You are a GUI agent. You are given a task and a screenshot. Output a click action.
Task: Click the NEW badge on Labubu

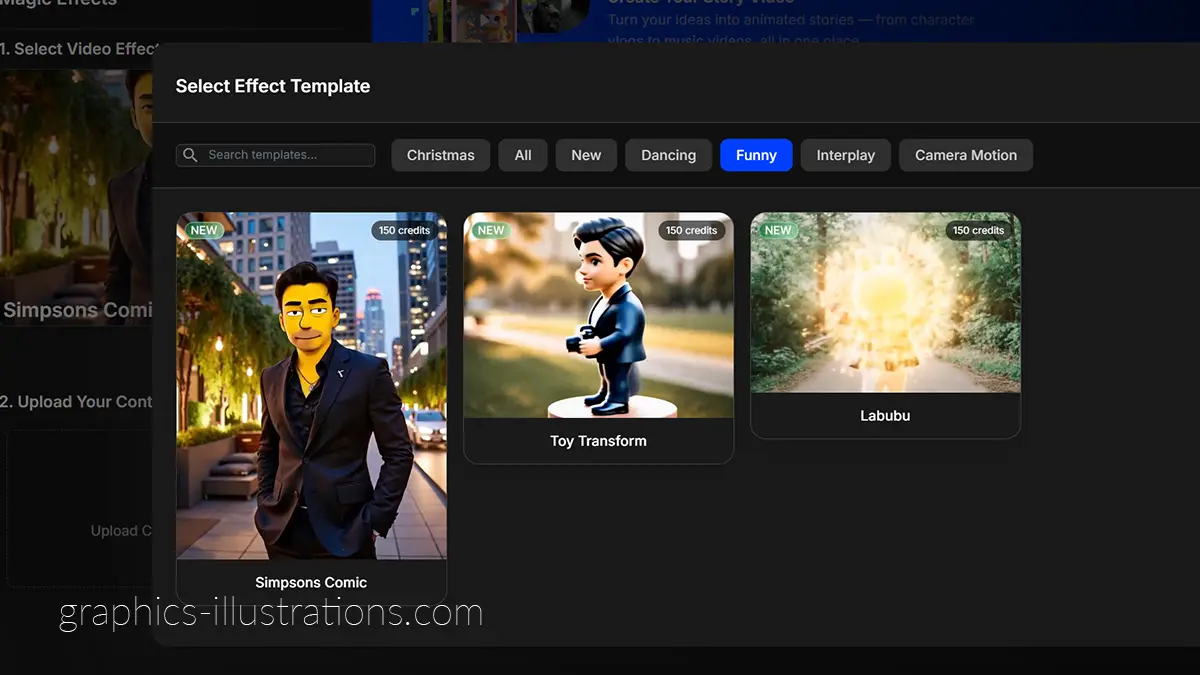(778, 230)
